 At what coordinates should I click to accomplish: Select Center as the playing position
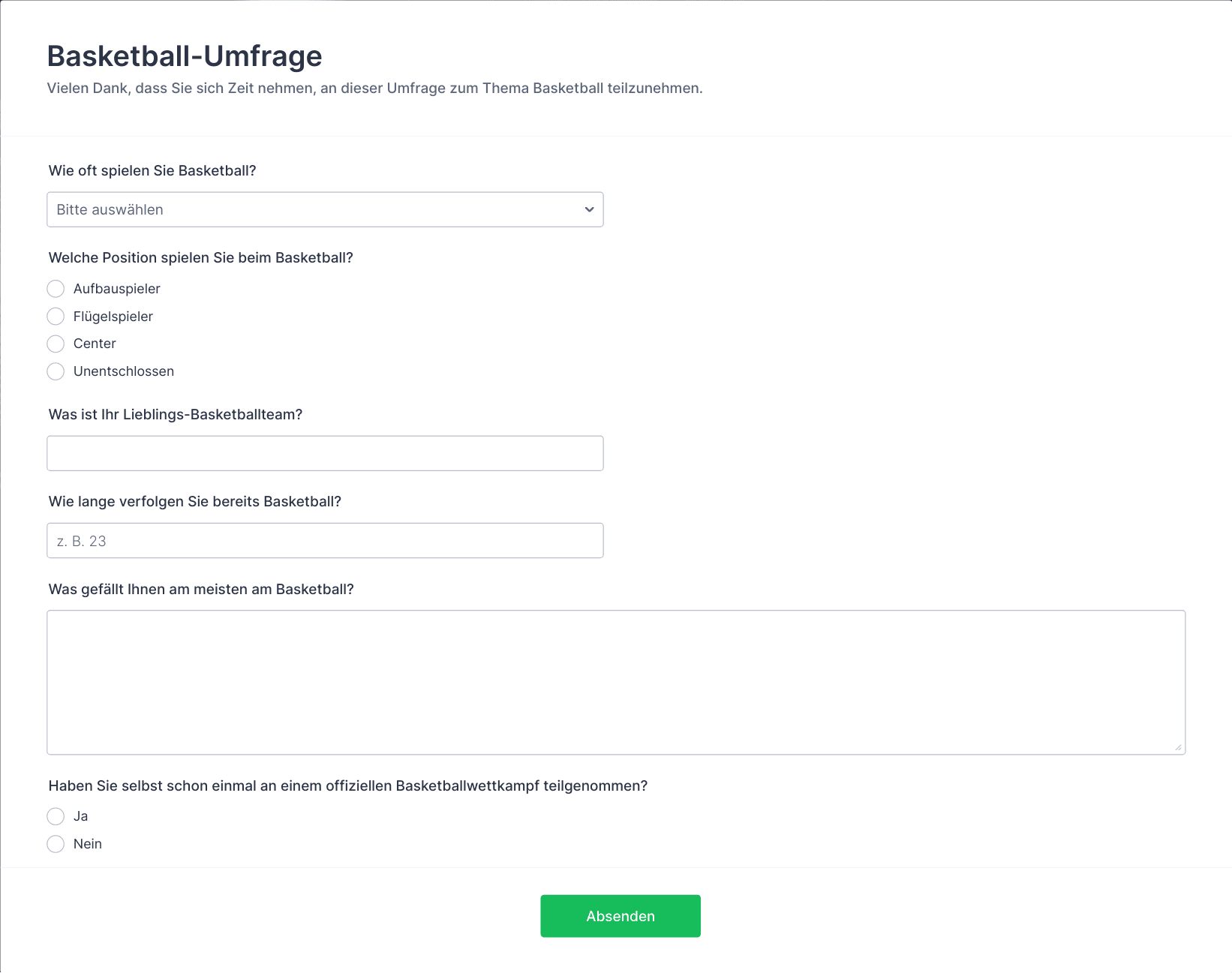click(56, 344)
